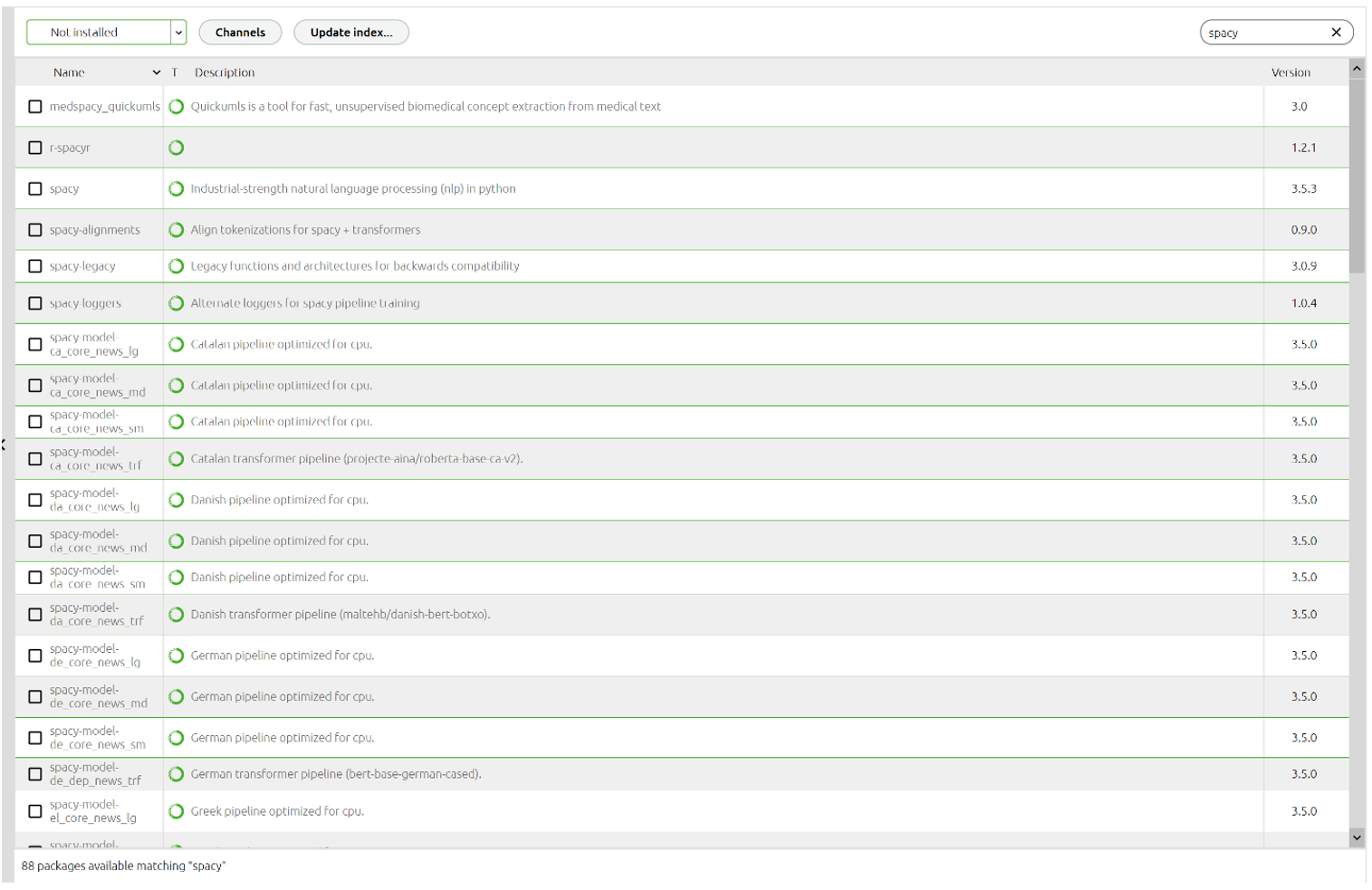This screenshot has height=890, width=1372.
Task: Click the circle icon for de_dep_news_trf
Action: 177,774
